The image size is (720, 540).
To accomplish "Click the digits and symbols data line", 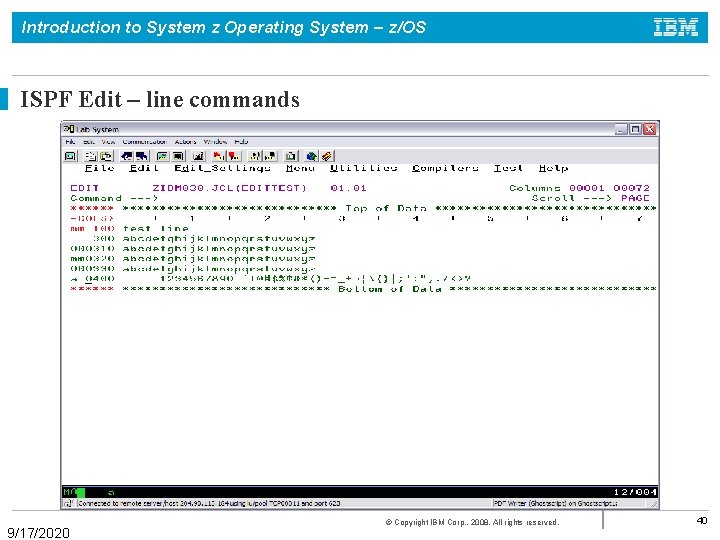I will point(315,279).
